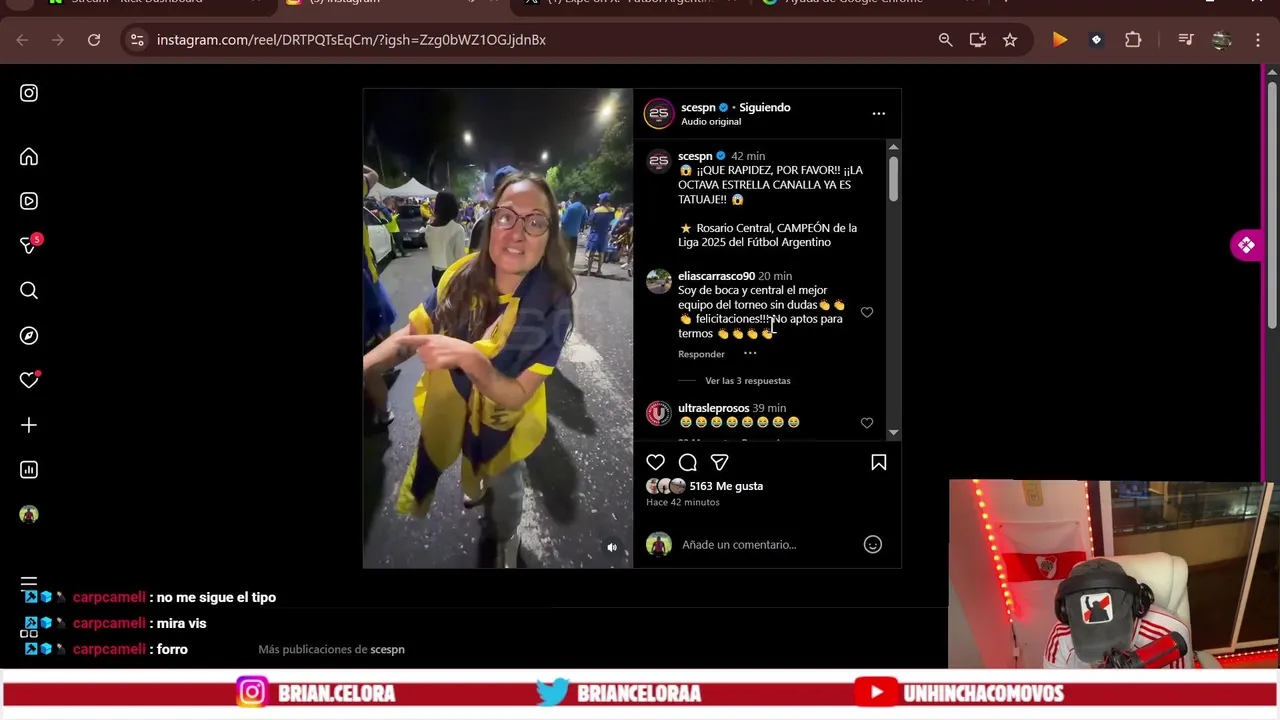Click the '42 min' caption timestamp
The width and height of the screenshot is (1280, 720).
pos(748,156)
